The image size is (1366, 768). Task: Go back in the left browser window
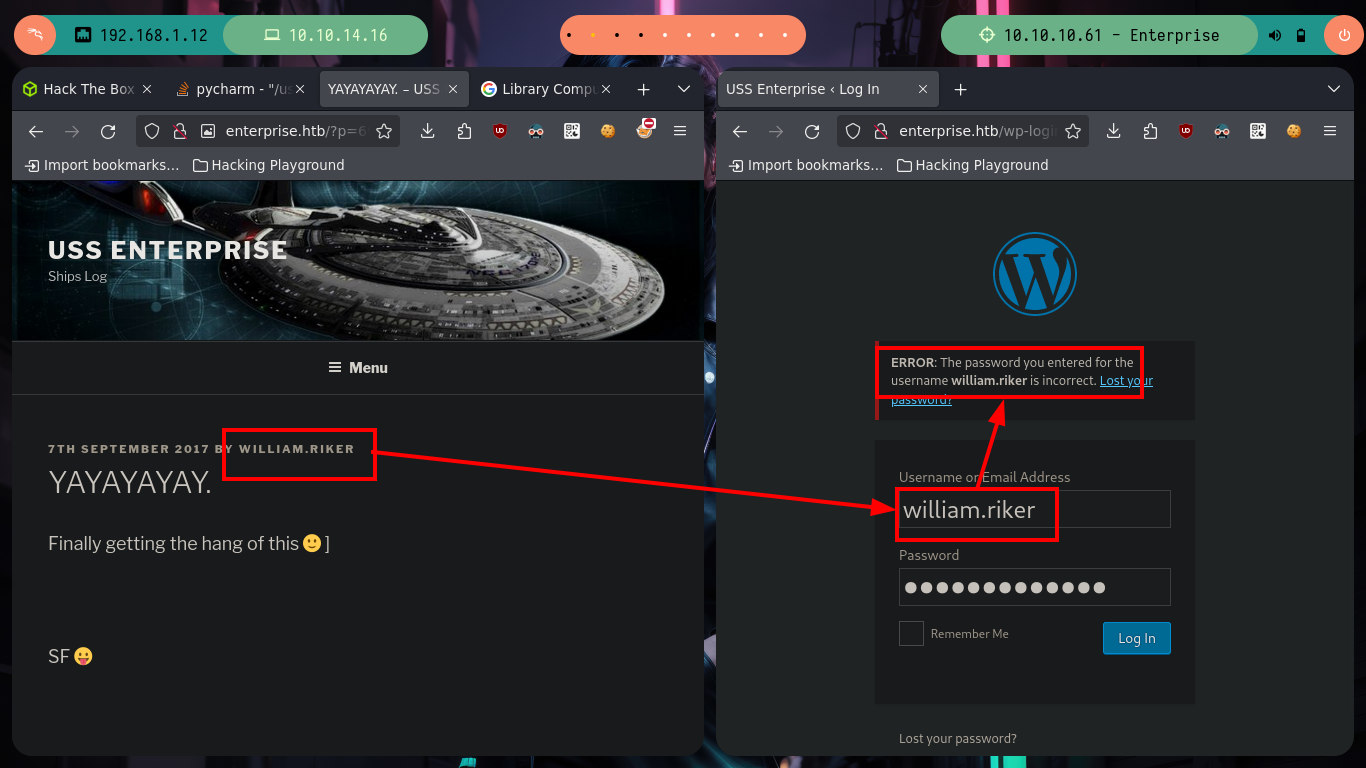(x=36, y=131)
